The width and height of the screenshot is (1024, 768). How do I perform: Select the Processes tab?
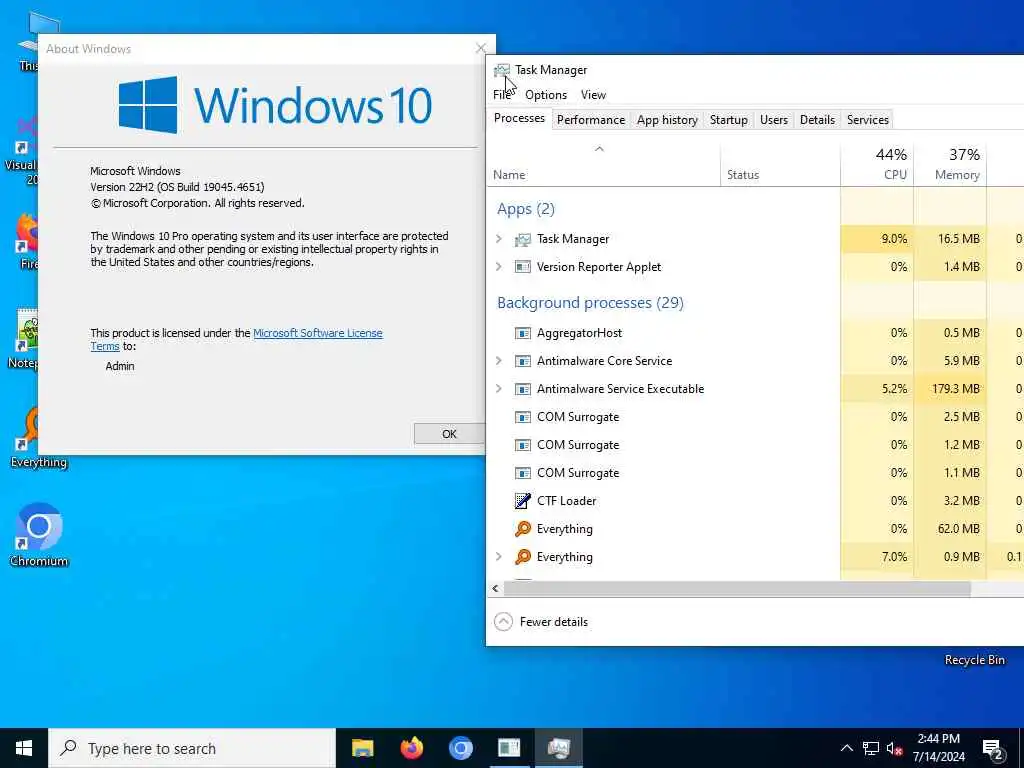(519, 118)
